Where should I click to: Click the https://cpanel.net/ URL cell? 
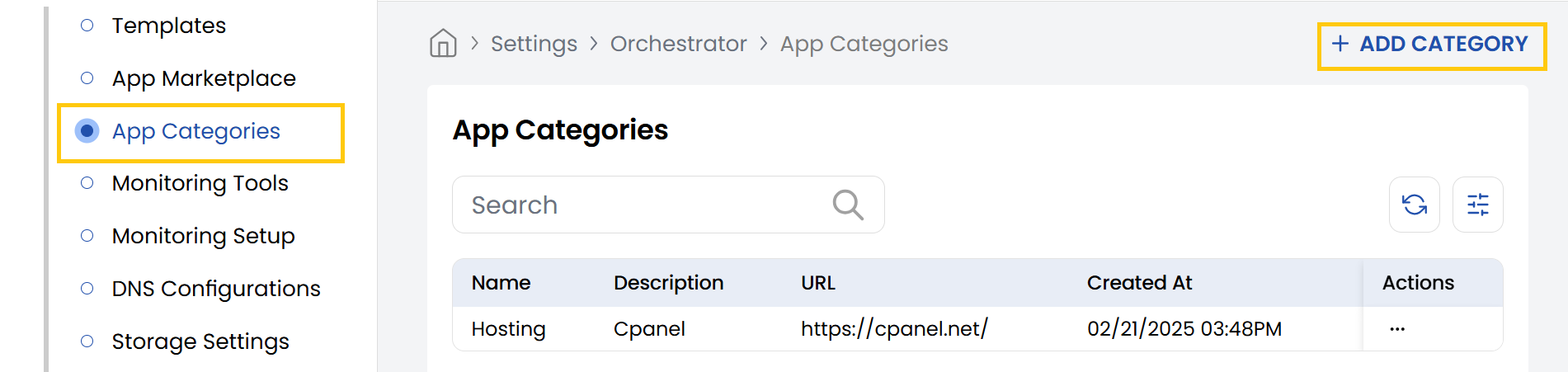pyautogui.click(x=894, y=329)
